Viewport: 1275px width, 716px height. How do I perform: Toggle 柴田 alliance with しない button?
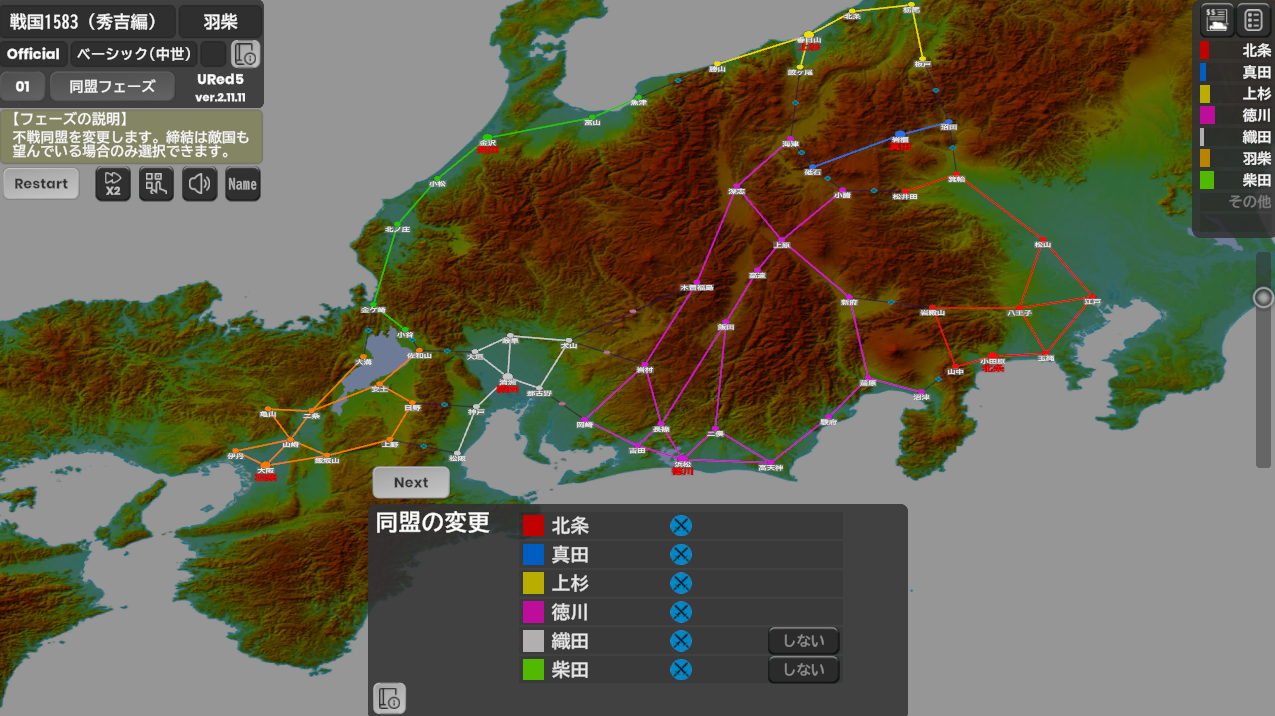803,670
